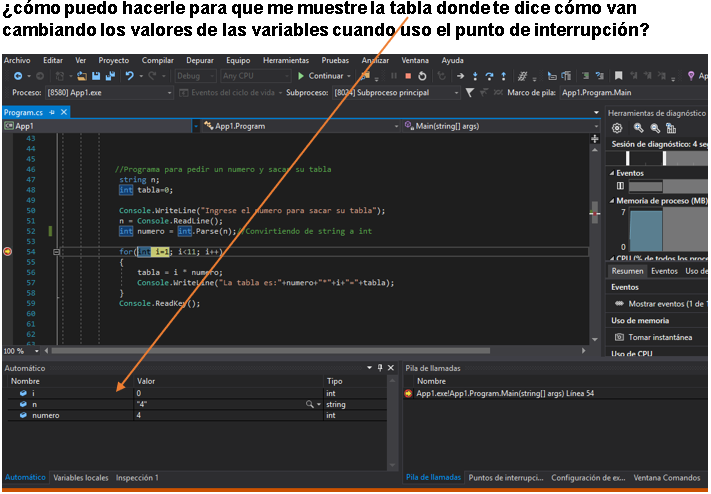The width and height of the screenshot is (711, 494).
Task: Switch to the Eventos tab in diagnostics
Action: (664, 271)
